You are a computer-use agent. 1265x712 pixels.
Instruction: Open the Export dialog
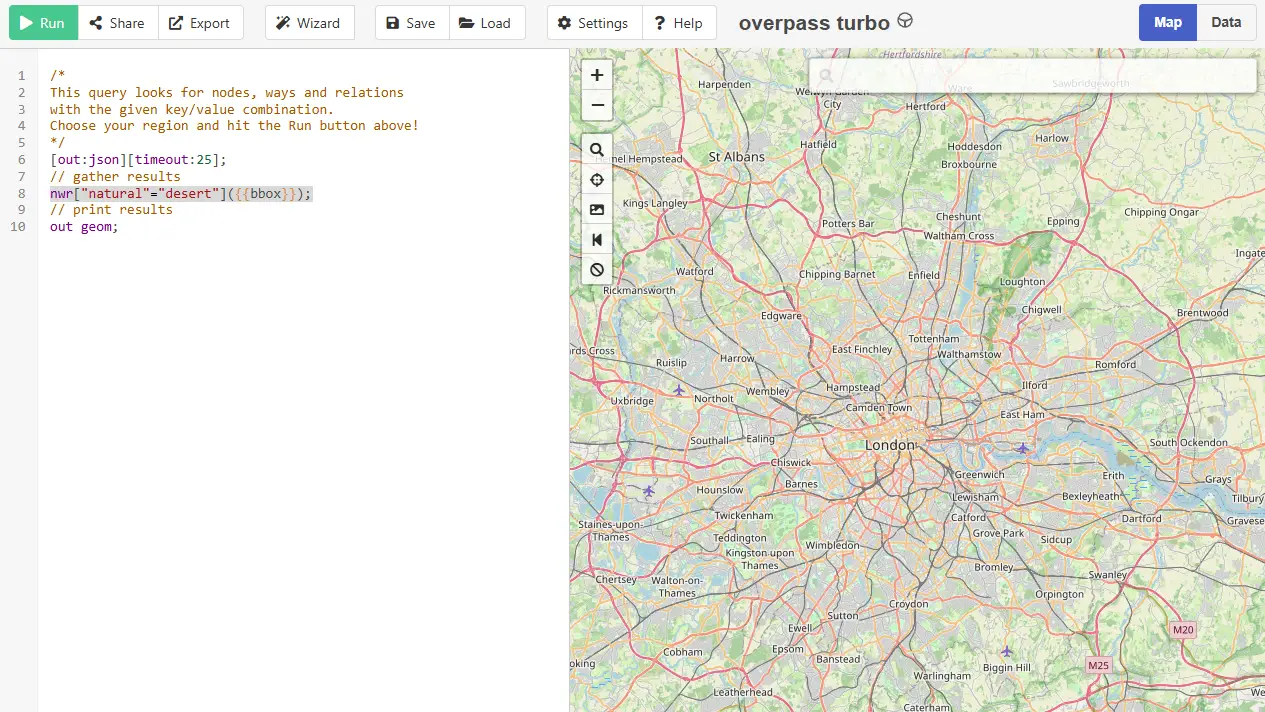pyautogui.click(x=200, y=23)
